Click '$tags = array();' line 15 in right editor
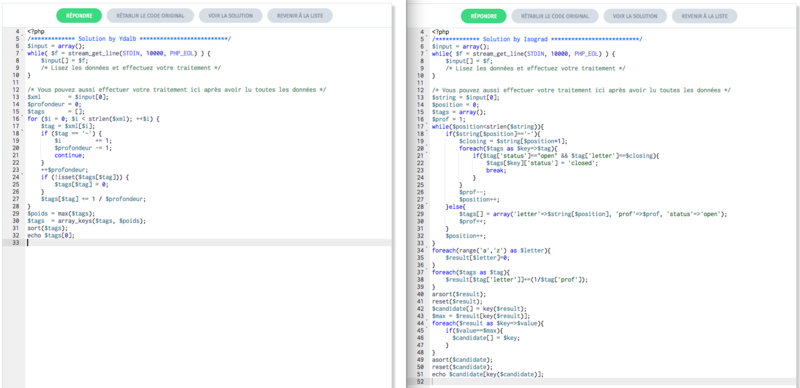 point(459,112)
